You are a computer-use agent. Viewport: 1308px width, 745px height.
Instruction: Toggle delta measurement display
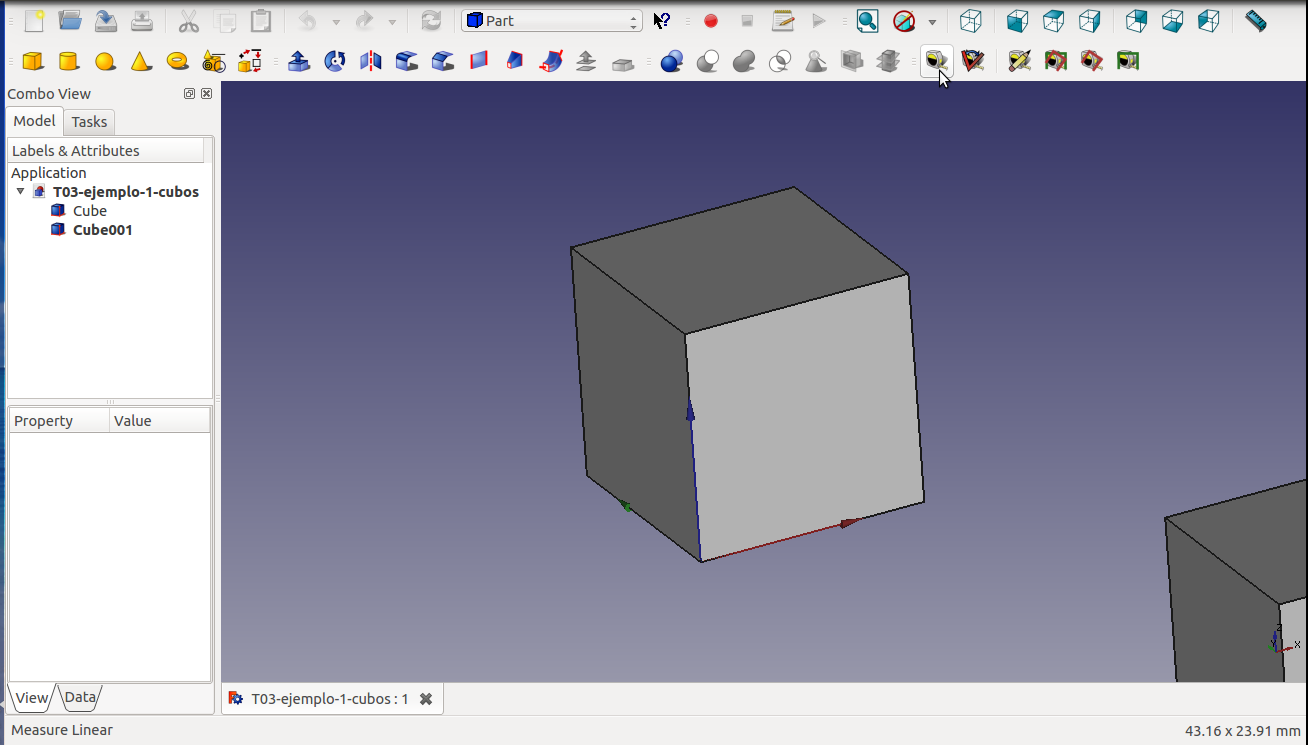[1128, 62]
